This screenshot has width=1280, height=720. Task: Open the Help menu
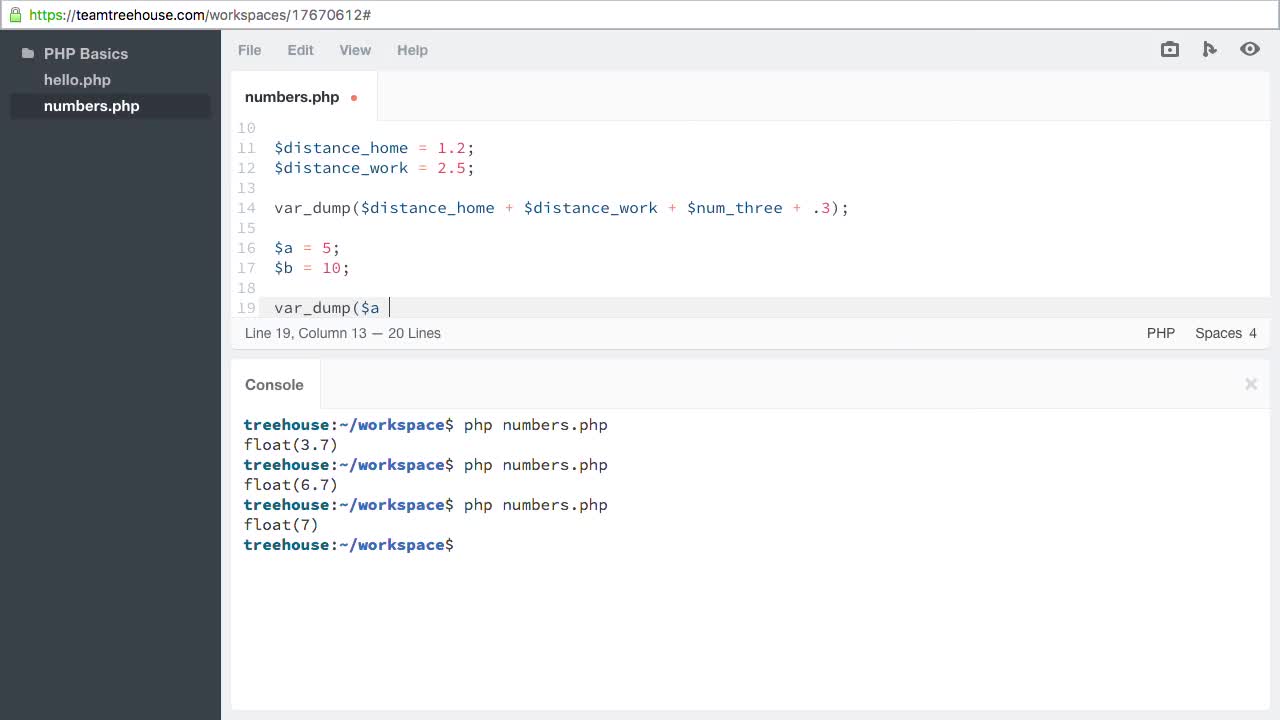(412, 50)
